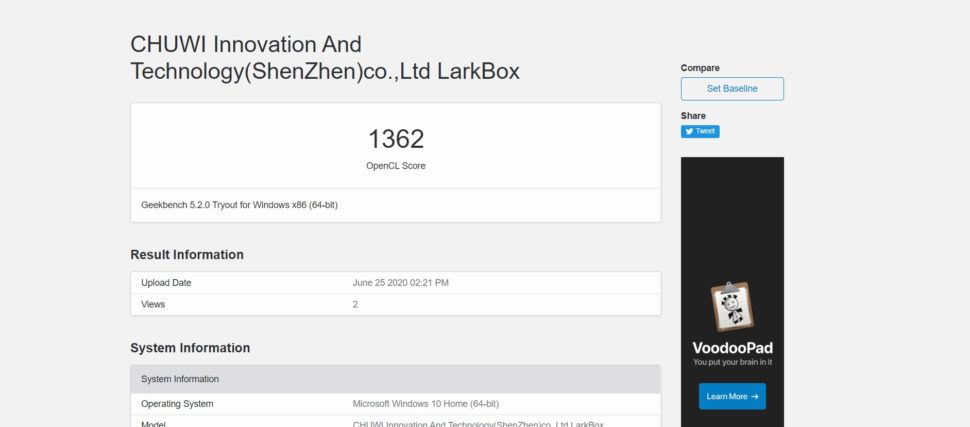Image resolution: width=970 pixels, height=427 pixels.
Task: Select Microsoft Windows 10 Home (64-bit) value
Action: [426, 404]
